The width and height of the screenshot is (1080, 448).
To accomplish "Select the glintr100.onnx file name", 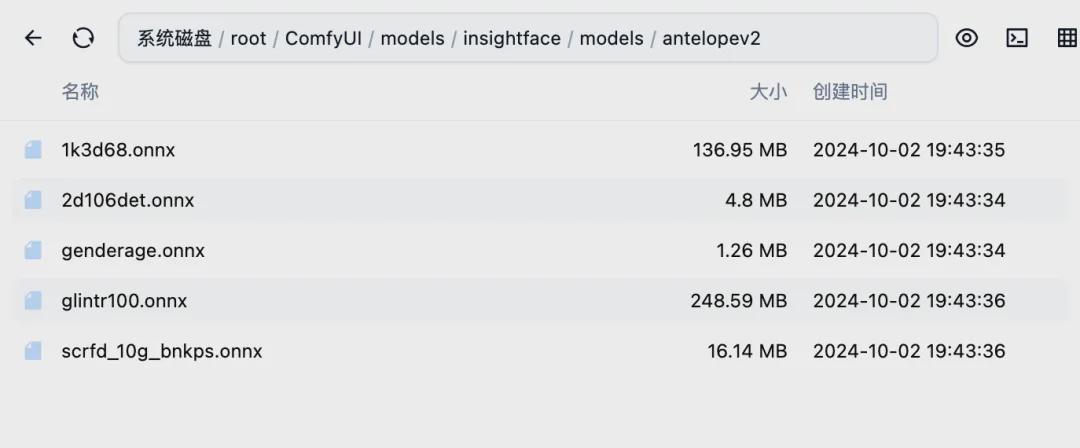I will point(124,301).
